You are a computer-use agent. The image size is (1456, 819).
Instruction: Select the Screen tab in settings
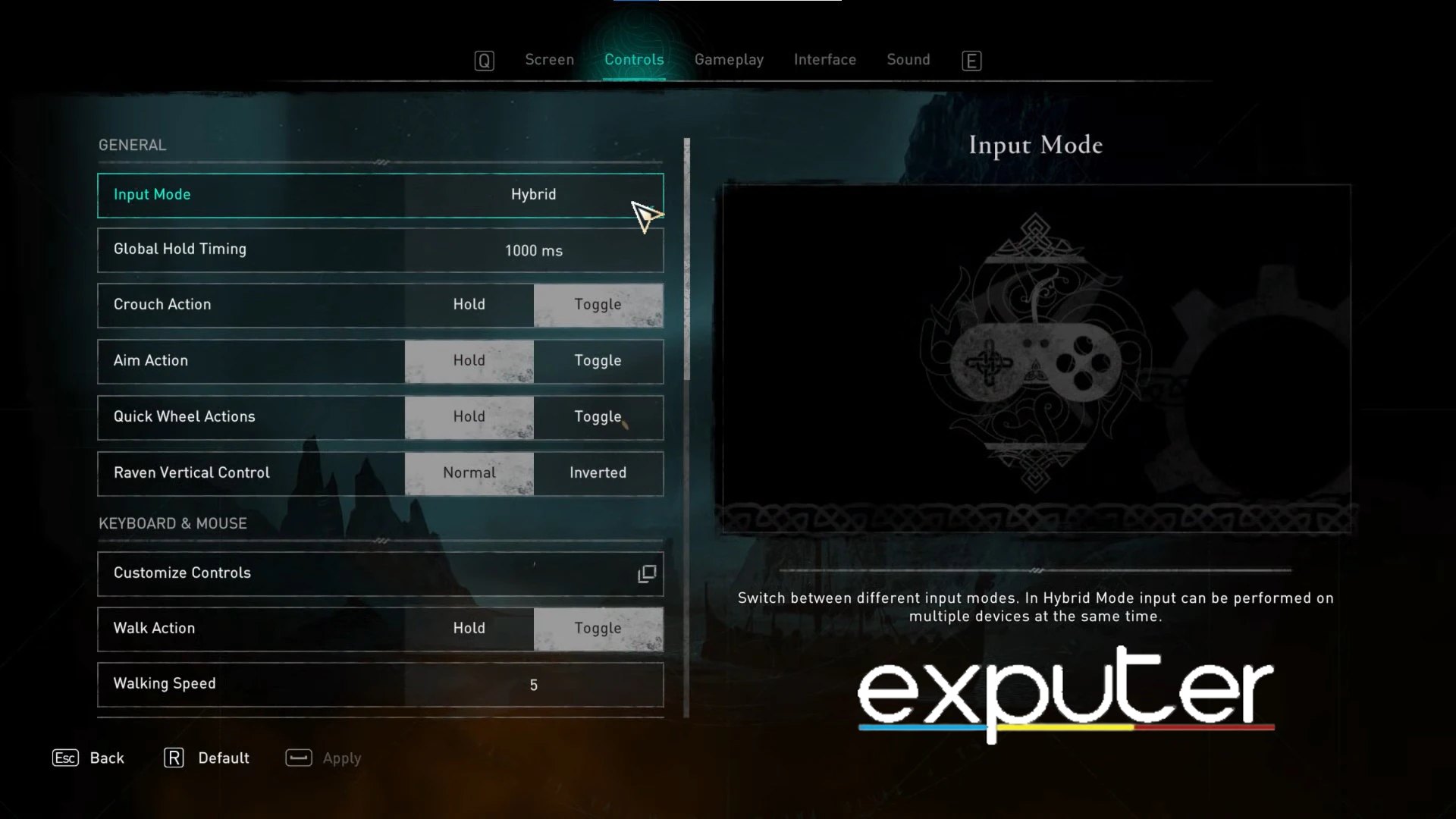[549, 59]
